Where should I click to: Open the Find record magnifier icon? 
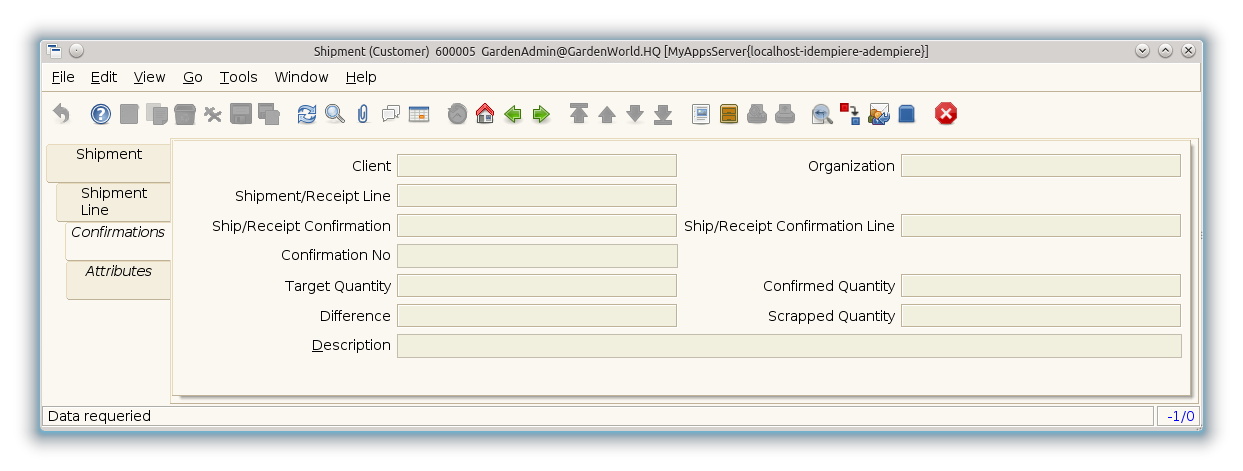(335, 114)
